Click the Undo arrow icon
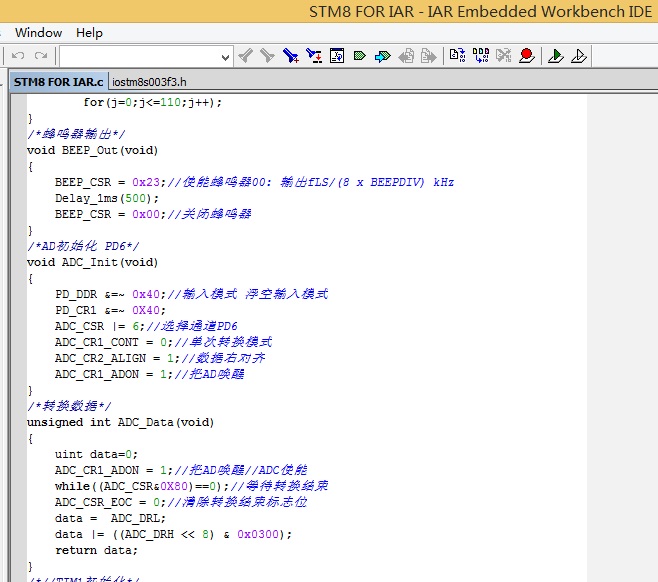Viewport: 658px width, 582px height. click(x=18, y=55)
